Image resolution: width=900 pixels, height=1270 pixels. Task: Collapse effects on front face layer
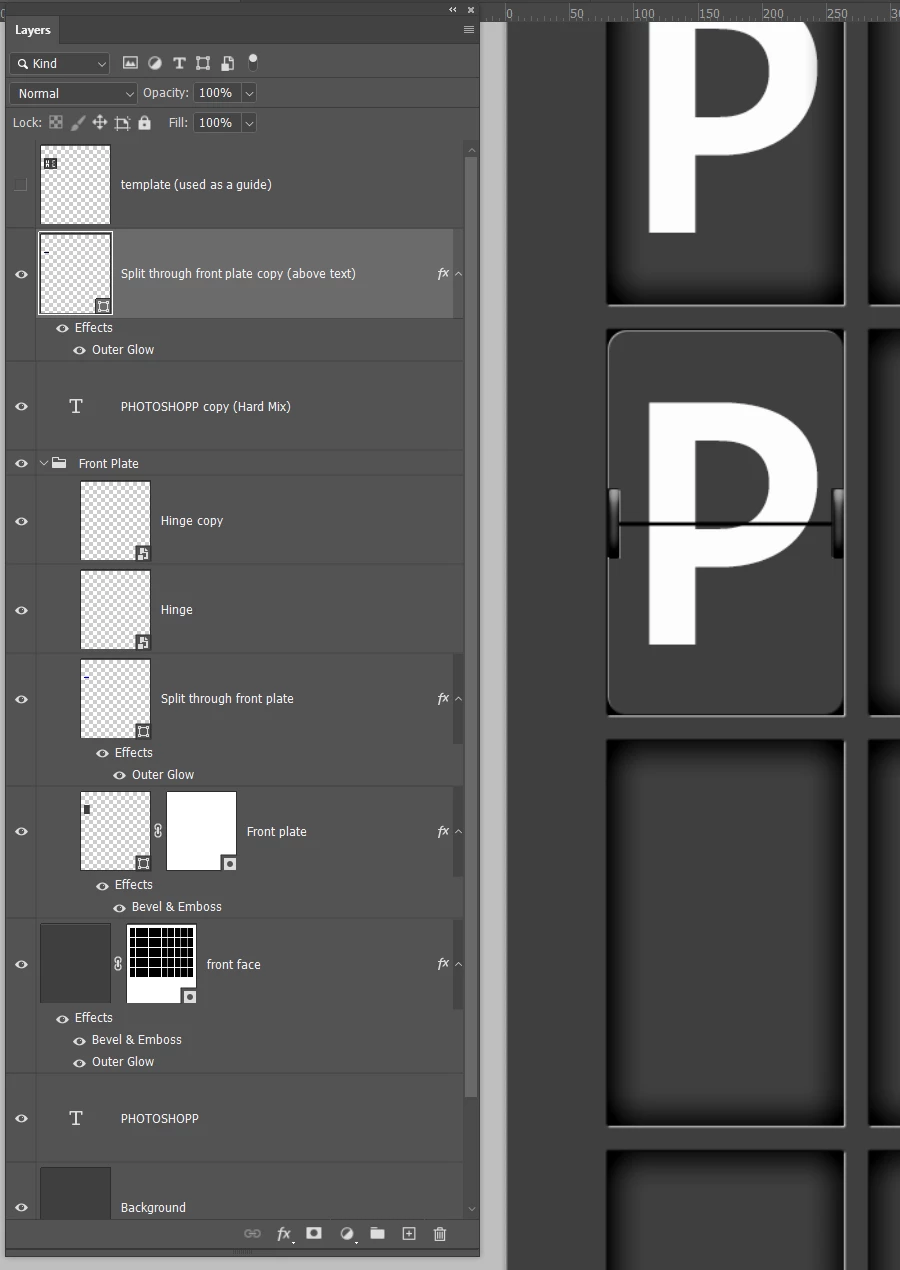458,964
